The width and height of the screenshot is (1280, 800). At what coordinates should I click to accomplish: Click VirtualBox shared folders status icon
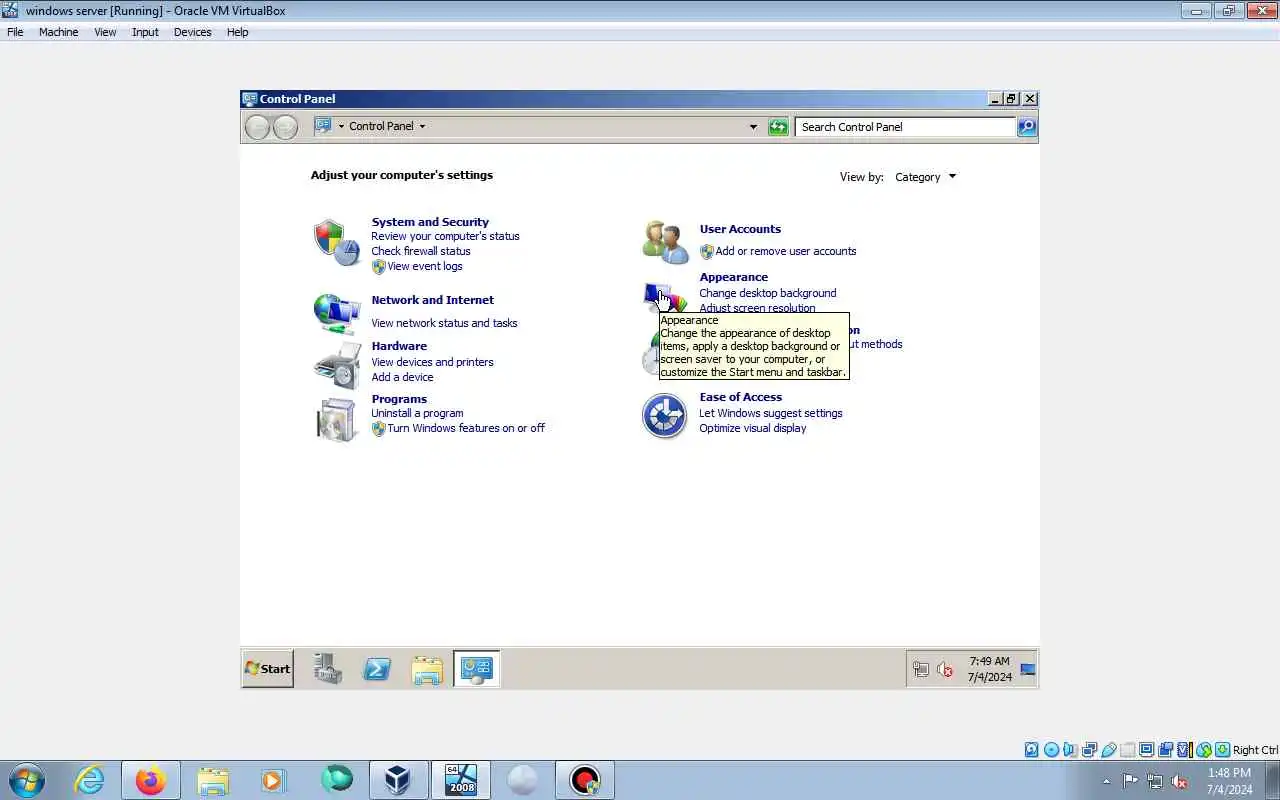tap(1127, 750)
